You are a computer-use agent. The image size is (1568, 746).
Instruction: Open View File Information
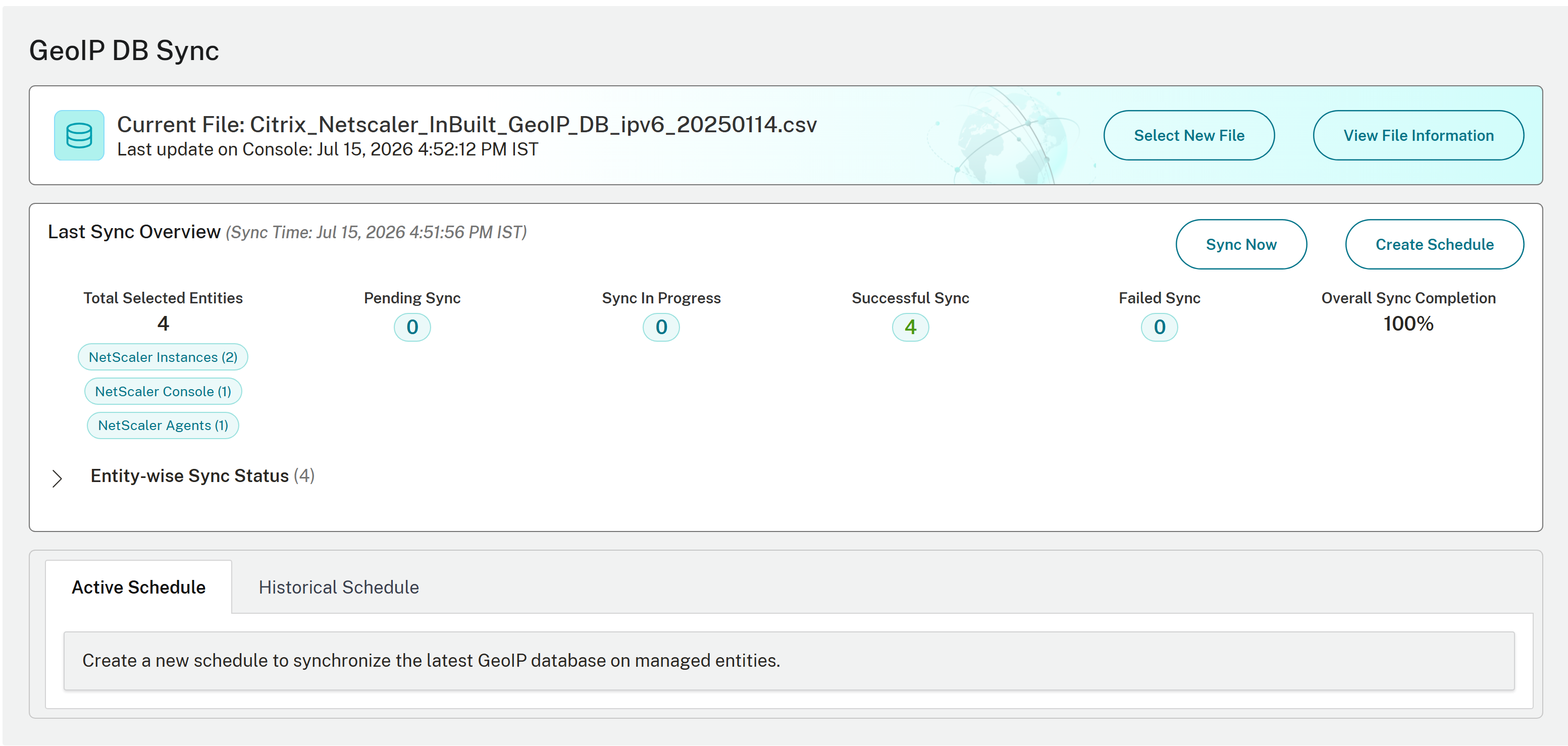pyautogui.click(x=1418, y=135)
